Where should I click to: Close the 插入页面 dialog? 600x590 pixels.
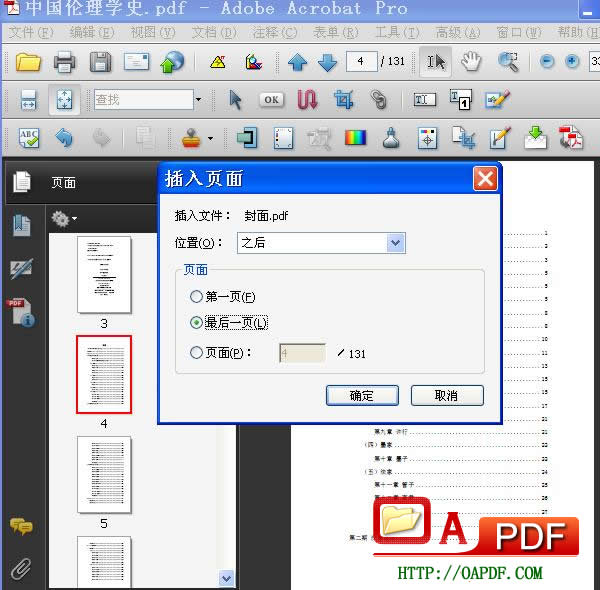pyautogui.click(x=485, y=179)
